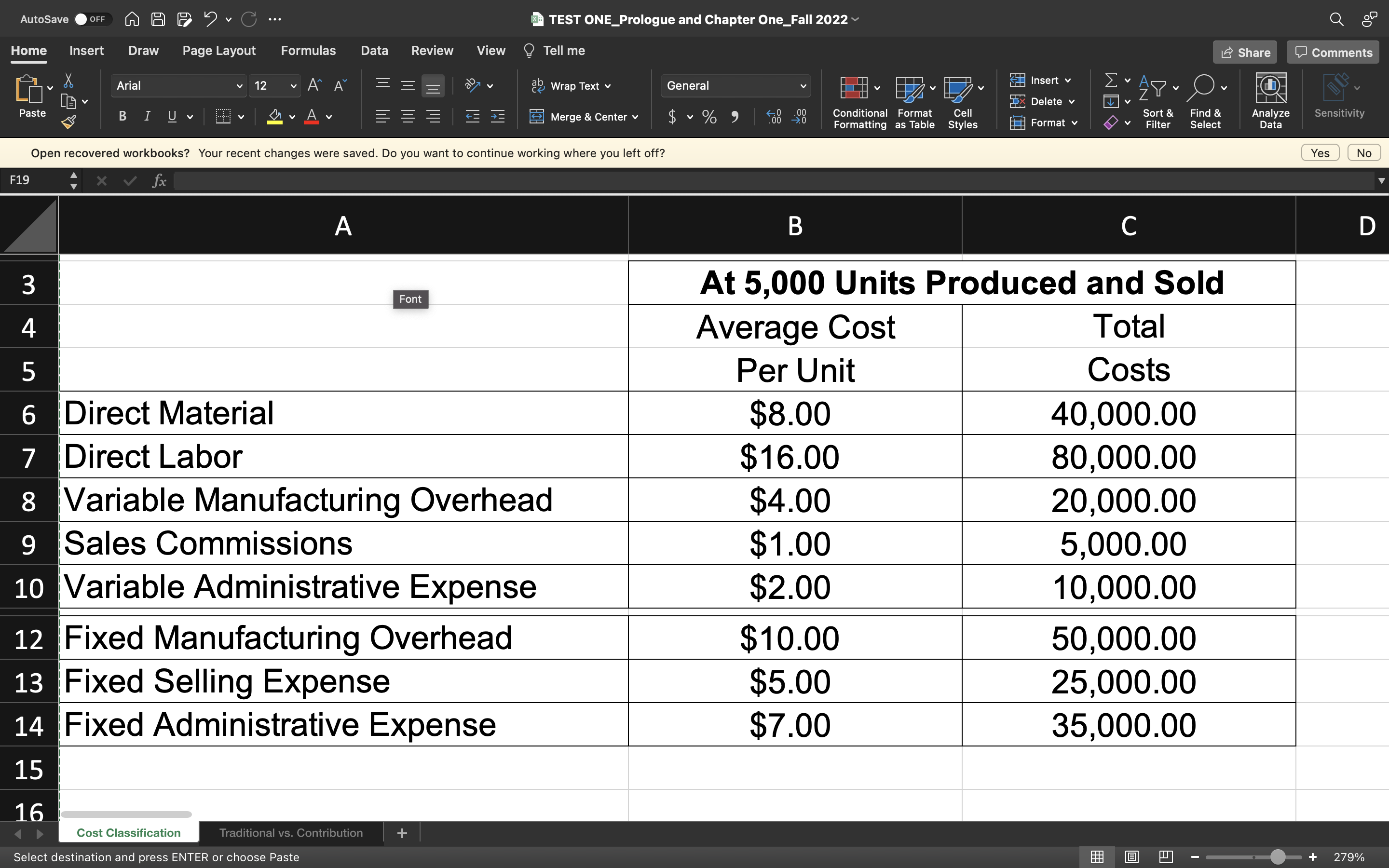Click Yes to open recovered workbooks
Viewport: 1389px width, 868px height.
(1321, 152)
